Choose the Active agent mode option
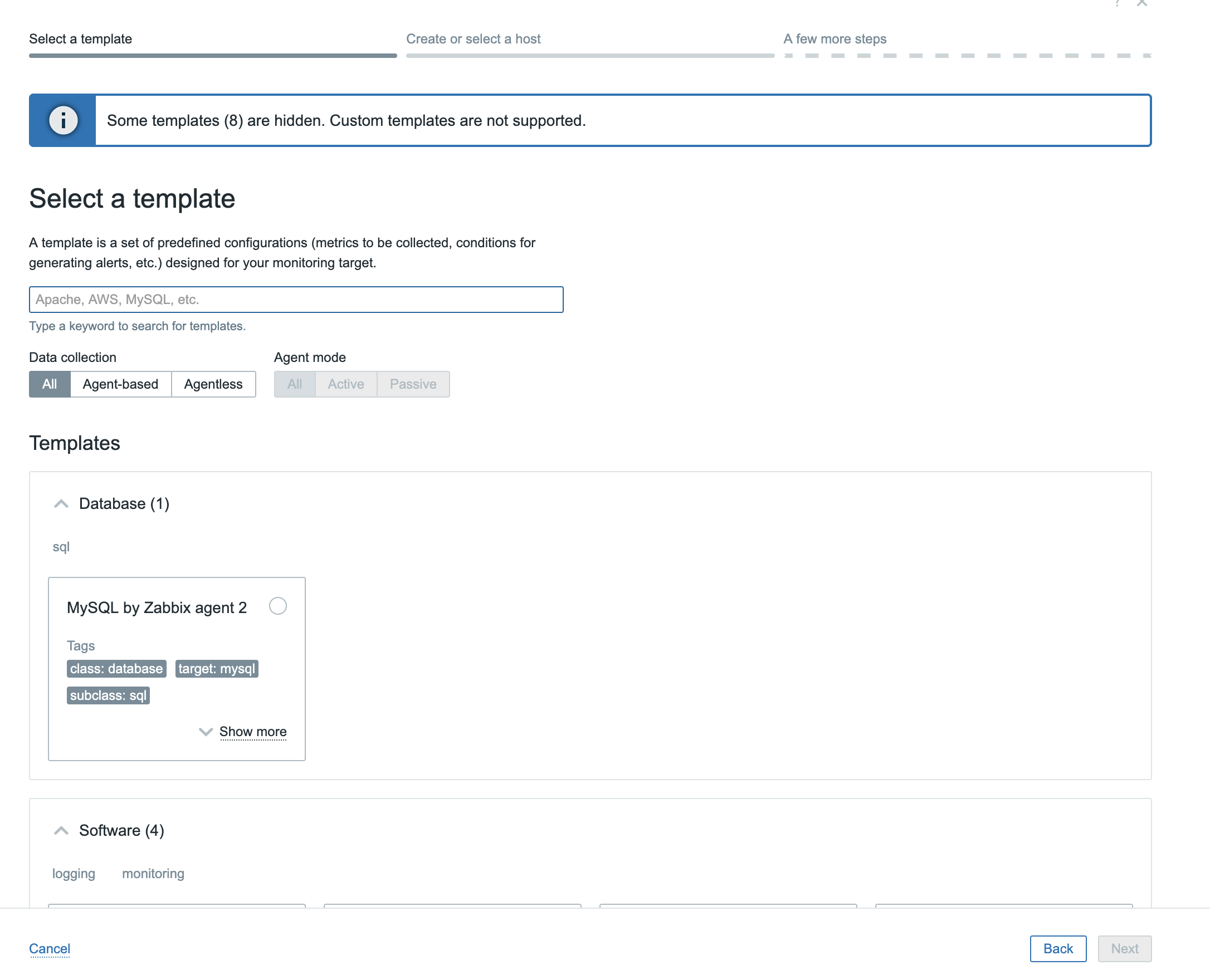The height and width of the screenshot is (980, 1210). [x=346, y=384]
